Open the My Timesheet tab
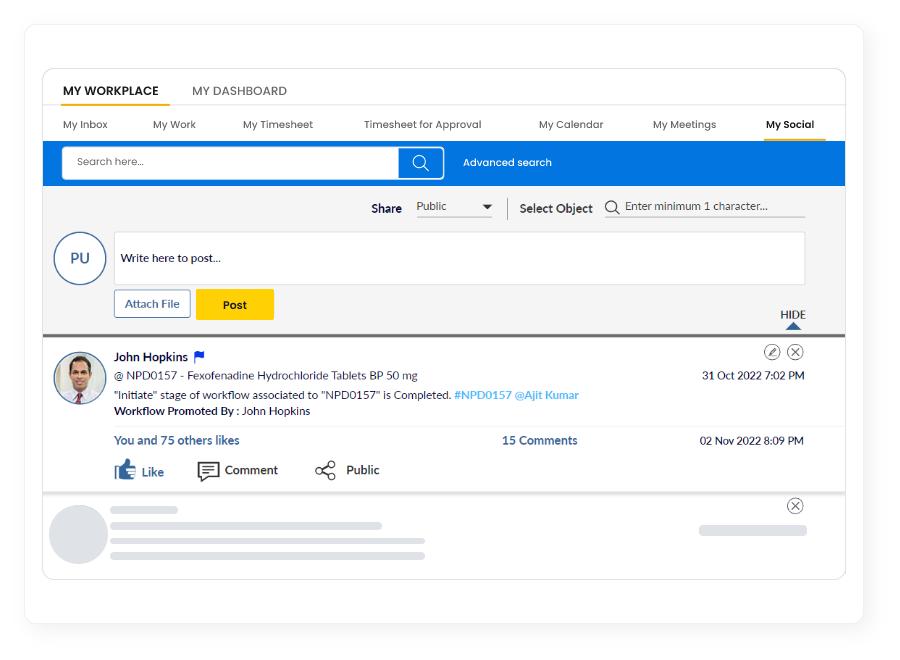This screenshot has height=660, width=900. tap(278, 125)
